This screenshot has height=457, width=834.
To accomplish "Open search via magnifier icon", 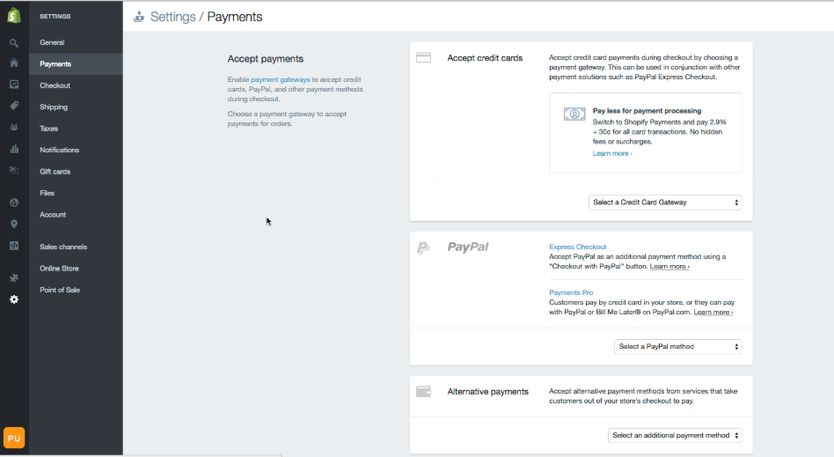I will point(14,43).
